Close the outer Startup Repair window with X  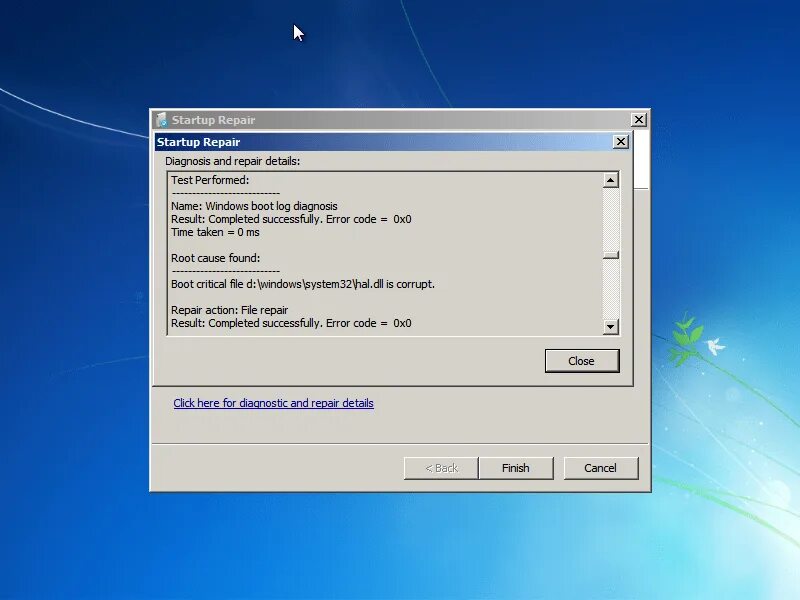639,120
